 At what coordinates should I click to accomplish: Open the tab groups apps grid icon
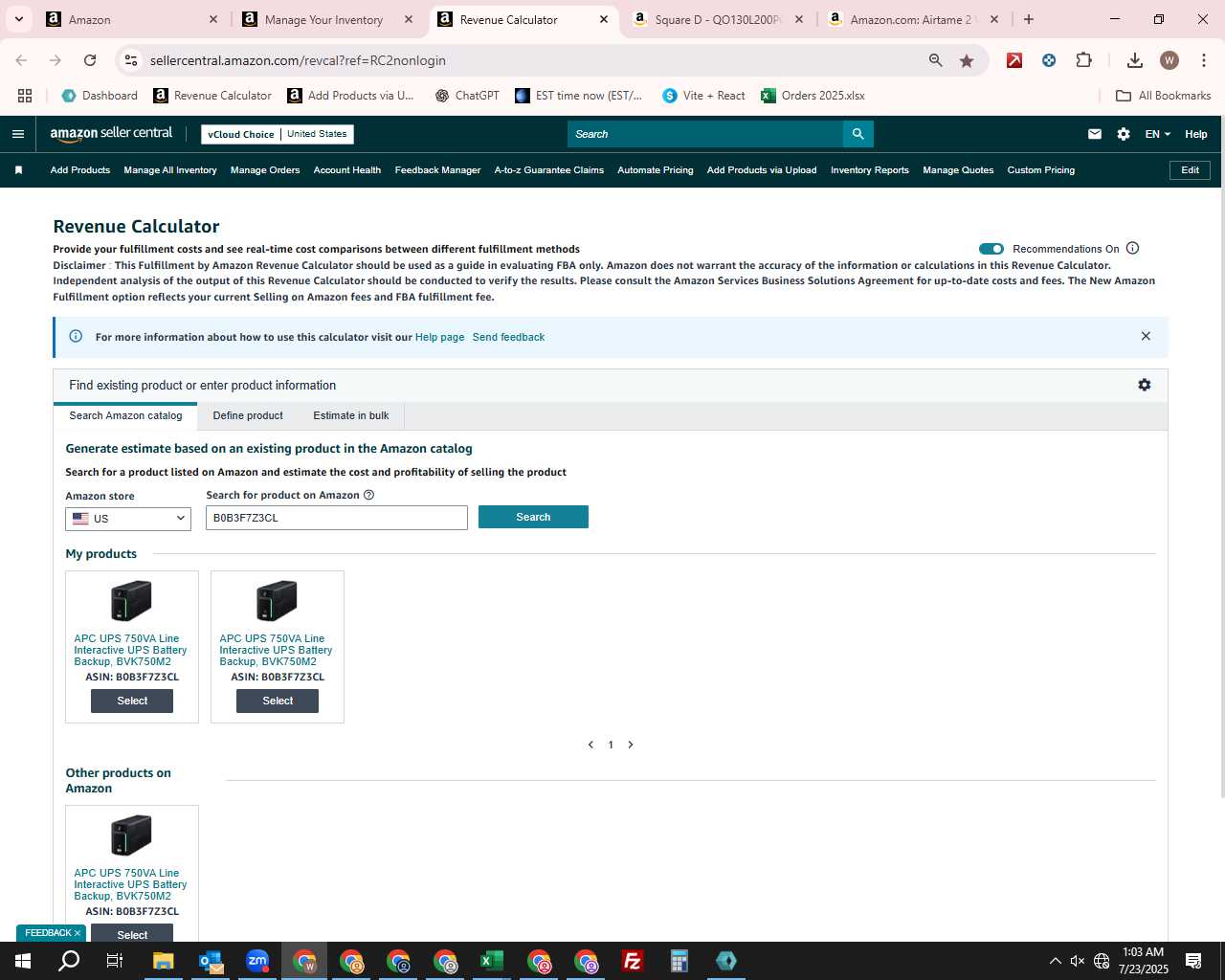(x=25, y=96)
